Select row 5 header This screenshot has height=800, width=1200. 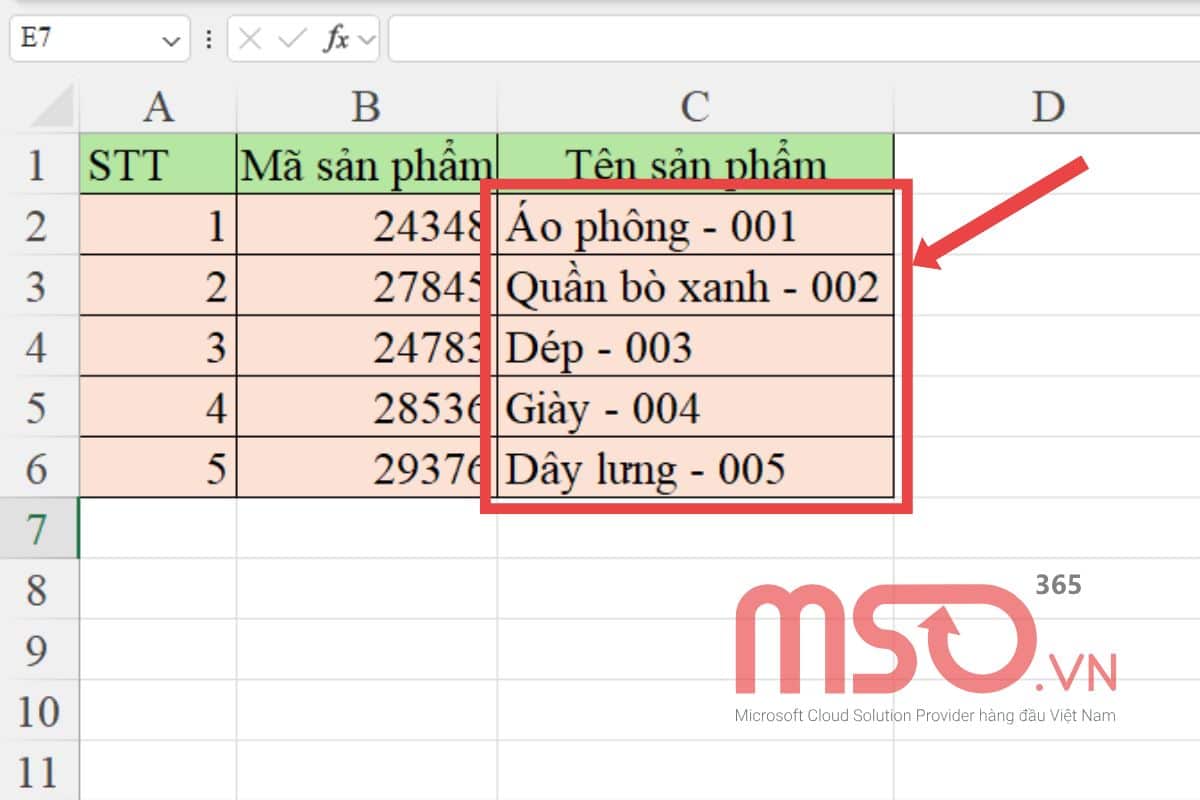(x=39, y=408)
